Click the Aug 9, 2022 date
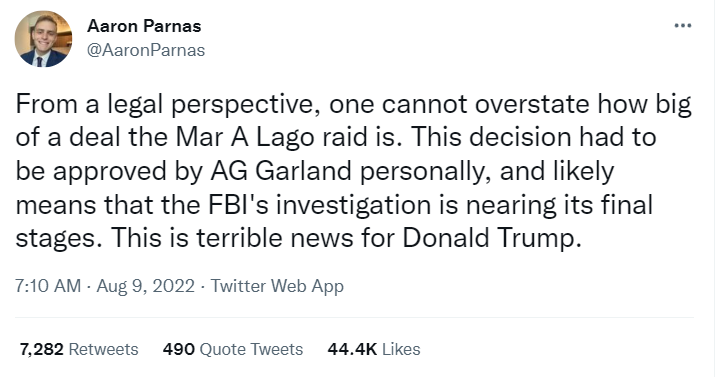 pos(146,286)
